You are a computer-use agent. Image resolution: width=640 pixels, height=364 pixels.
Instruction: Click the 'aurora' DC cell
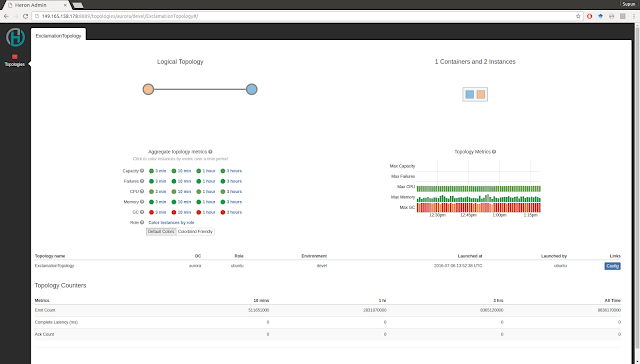point(195,266)
